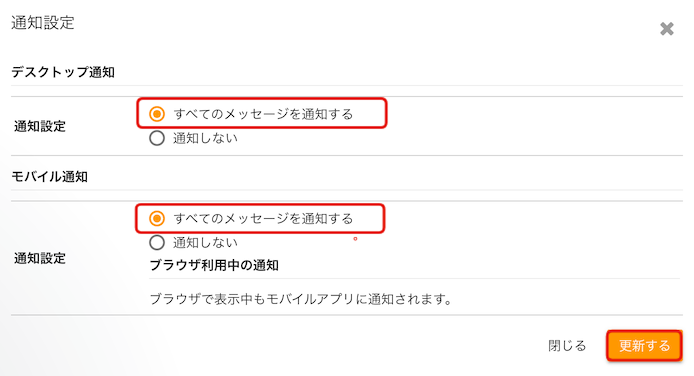694x376 pixels.
Task: Select mobile すべてのメッセージを通知する radio button
Action: [157, 219]
